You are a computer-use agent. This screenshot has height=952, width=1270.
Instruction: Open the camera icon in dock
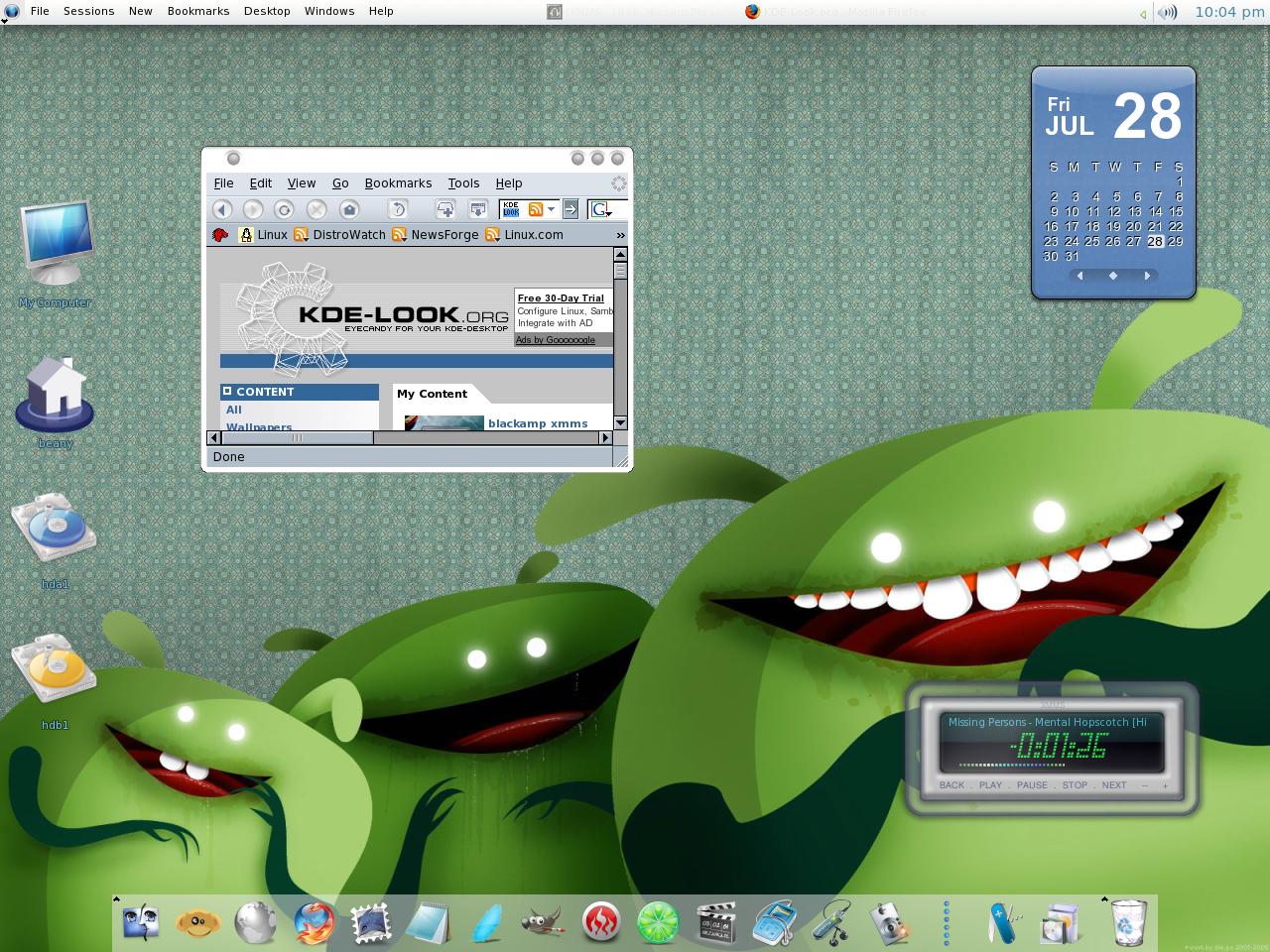[x=890, y=922]
